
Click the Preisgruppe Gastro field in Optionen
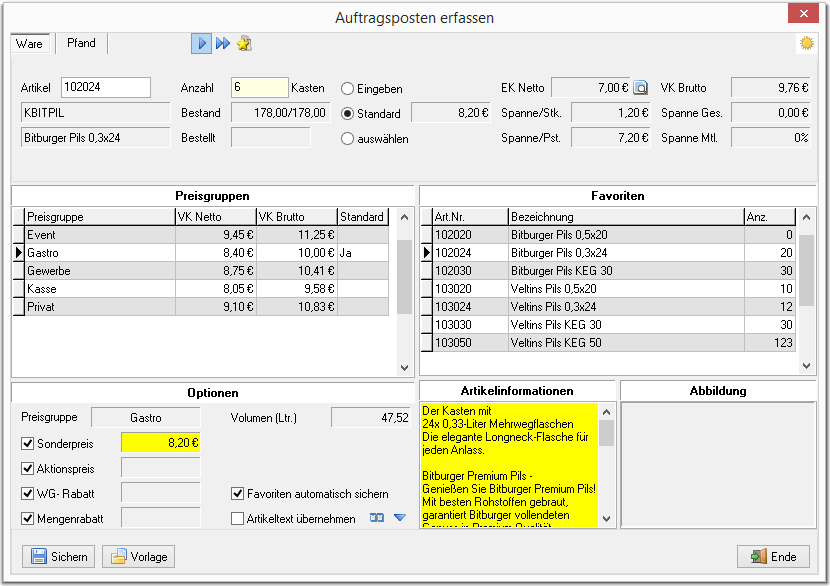[x=146, y=418]
